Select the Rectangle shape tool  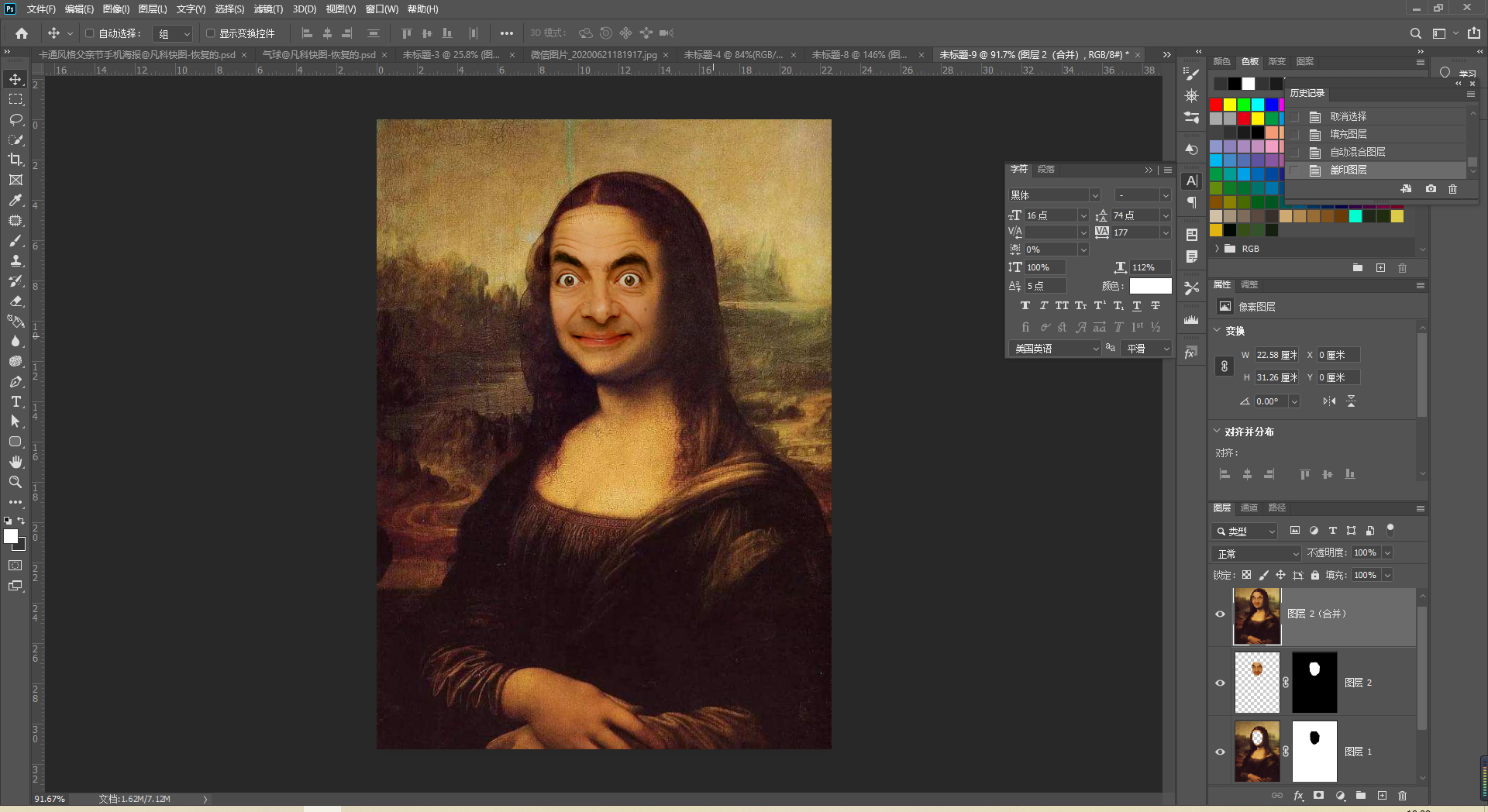(x=15, y=442)
